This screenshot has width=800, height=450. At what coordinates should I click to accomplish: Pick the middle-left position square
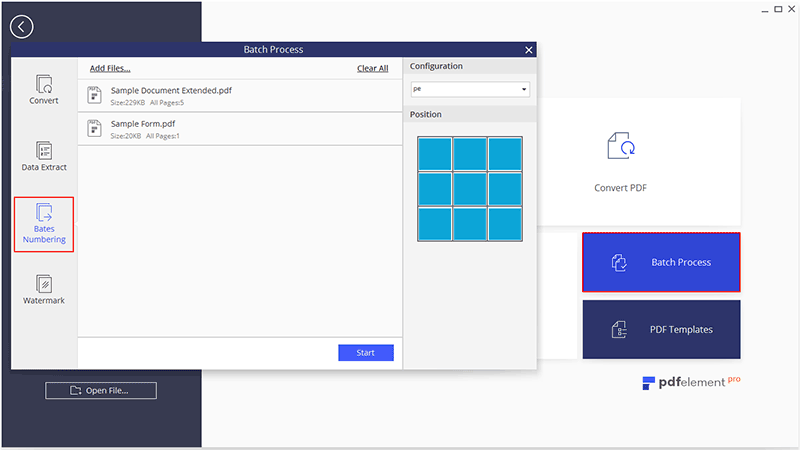pyautogui.click(x=435, y=189)
